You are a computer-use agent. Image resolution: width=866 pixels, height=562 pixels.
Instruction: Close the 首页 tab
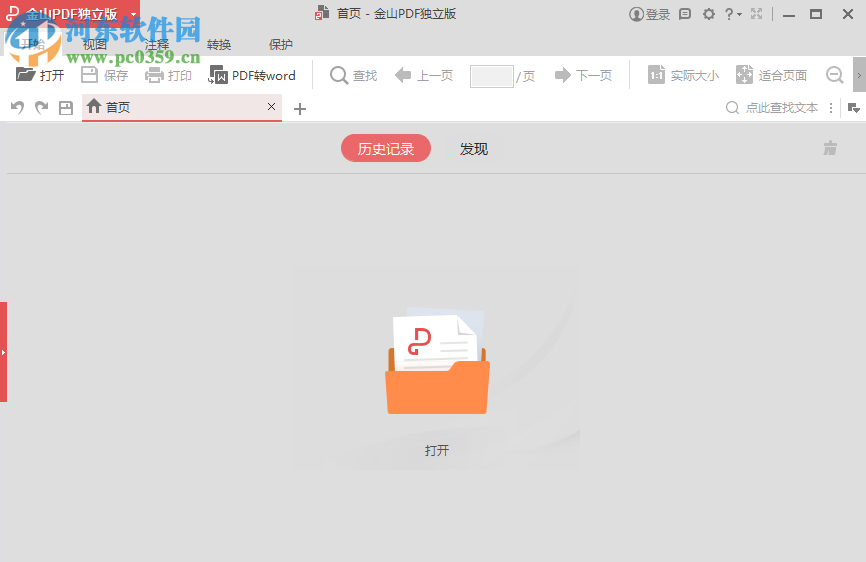(x=271, y=107)
